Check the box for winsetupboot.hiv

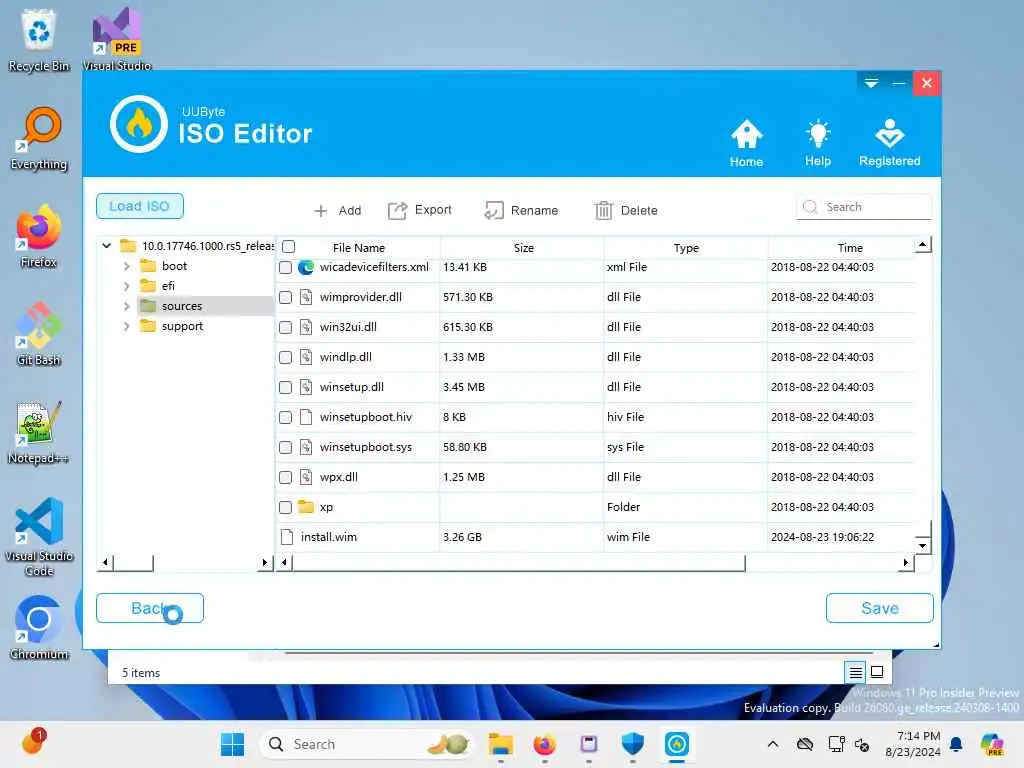pyautogui.click(x=285, y=417)
